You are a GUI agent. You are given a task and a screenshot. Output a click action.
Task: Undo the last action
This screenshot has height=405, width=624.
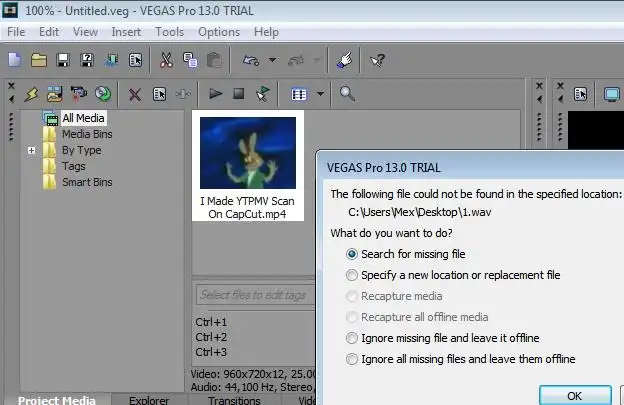point(251,60)
